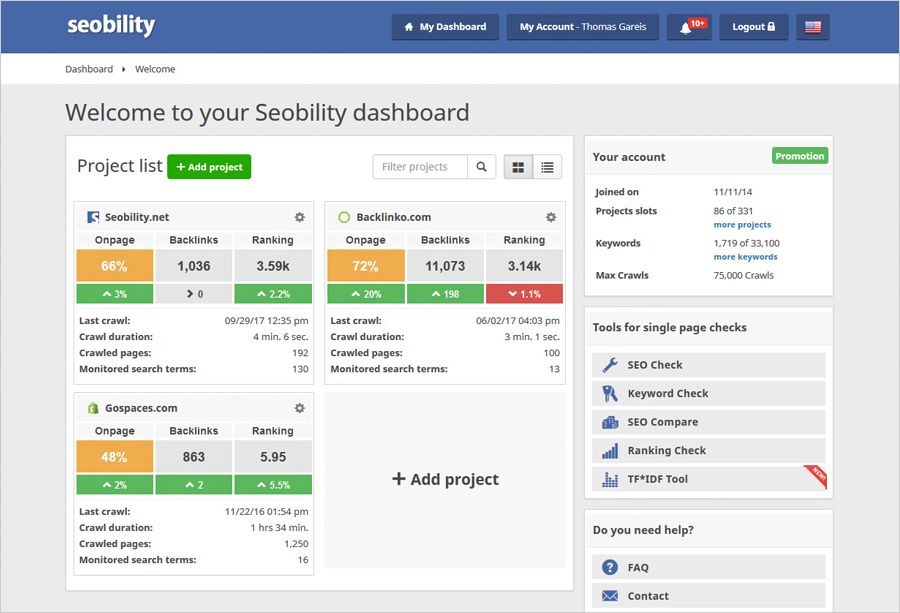Viewport: 900px width, 613px height.
Task: Click the Welcome breadcrumb
Action: [155, 69]
